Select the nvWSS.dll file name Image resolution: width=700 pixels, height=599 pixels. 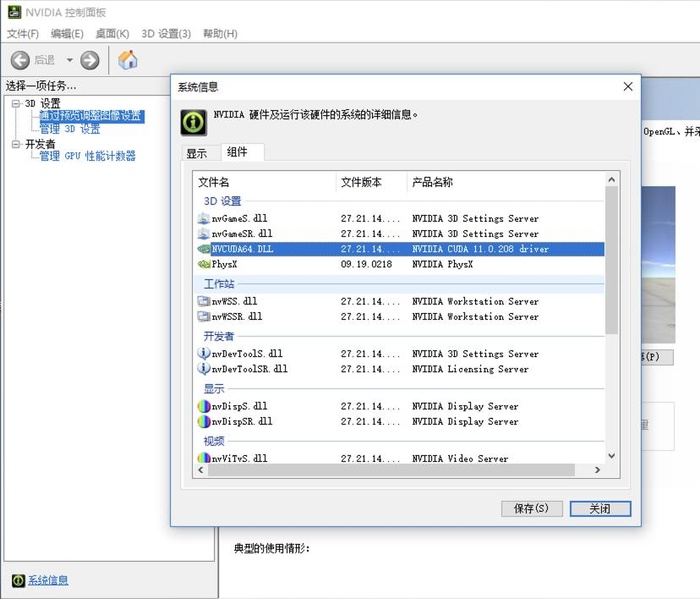(x=234, y=301)
